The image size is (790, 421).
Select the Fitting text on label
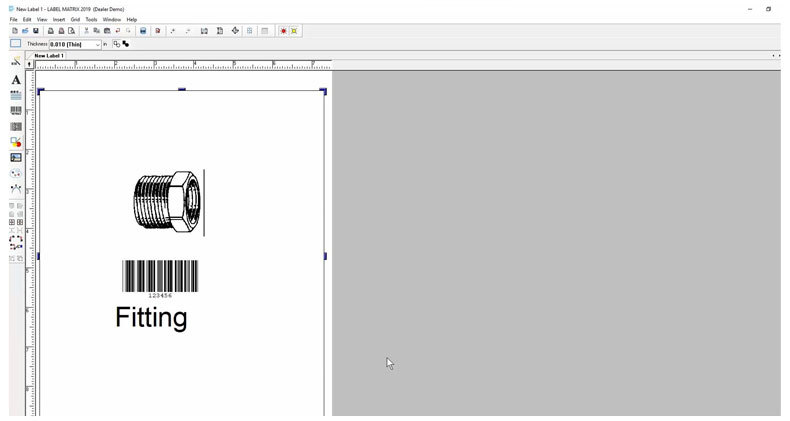[x=151, y=318]
